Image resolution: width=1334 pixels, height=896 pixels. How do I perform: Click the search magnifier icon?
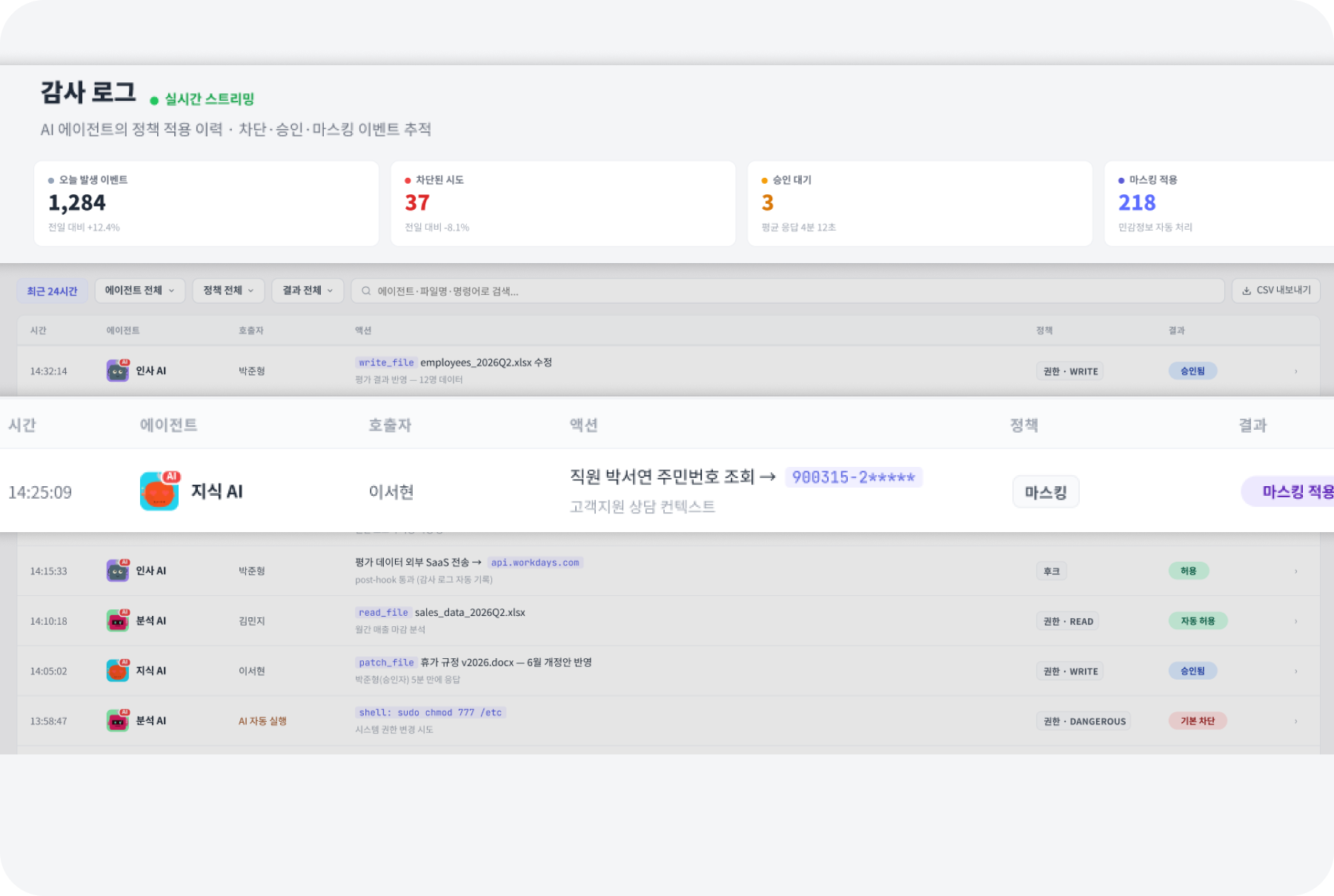click(x=366, y=291)
